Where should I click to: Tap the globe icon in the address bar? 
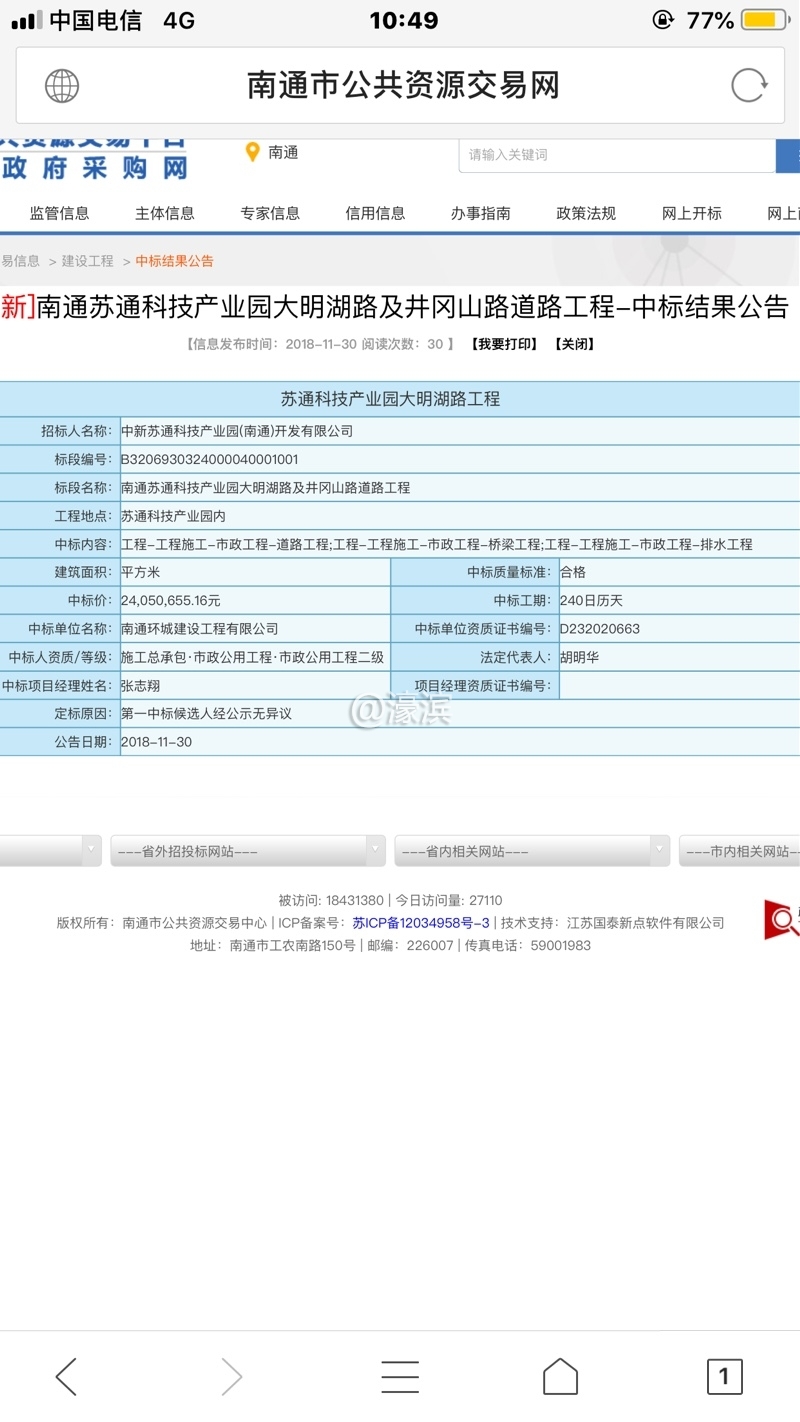(61, 85)
